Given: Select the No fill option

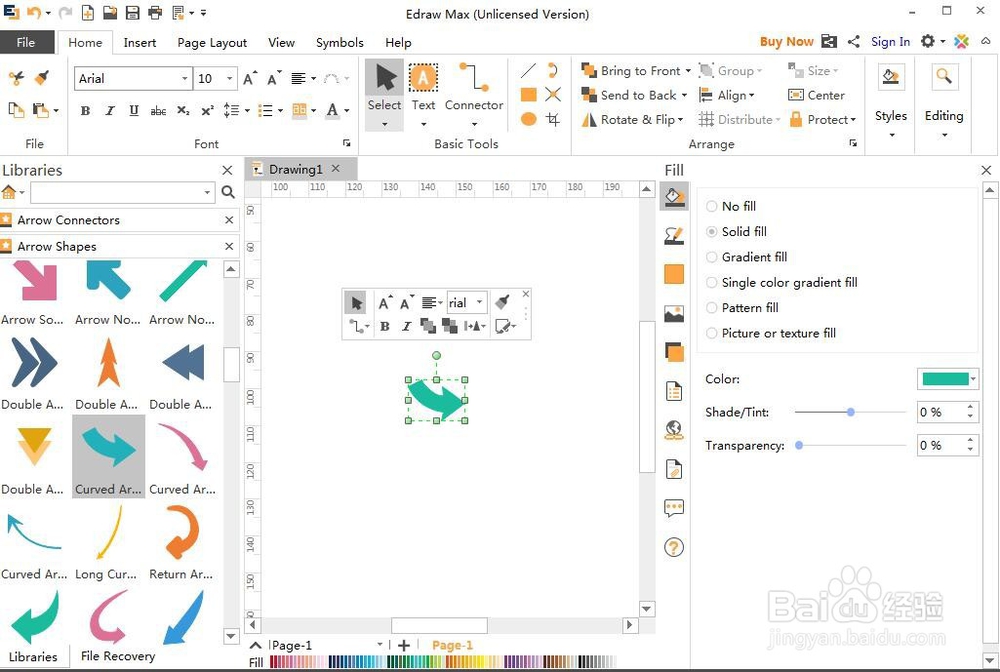Looking at the screenshot, I should click(731, 206).
